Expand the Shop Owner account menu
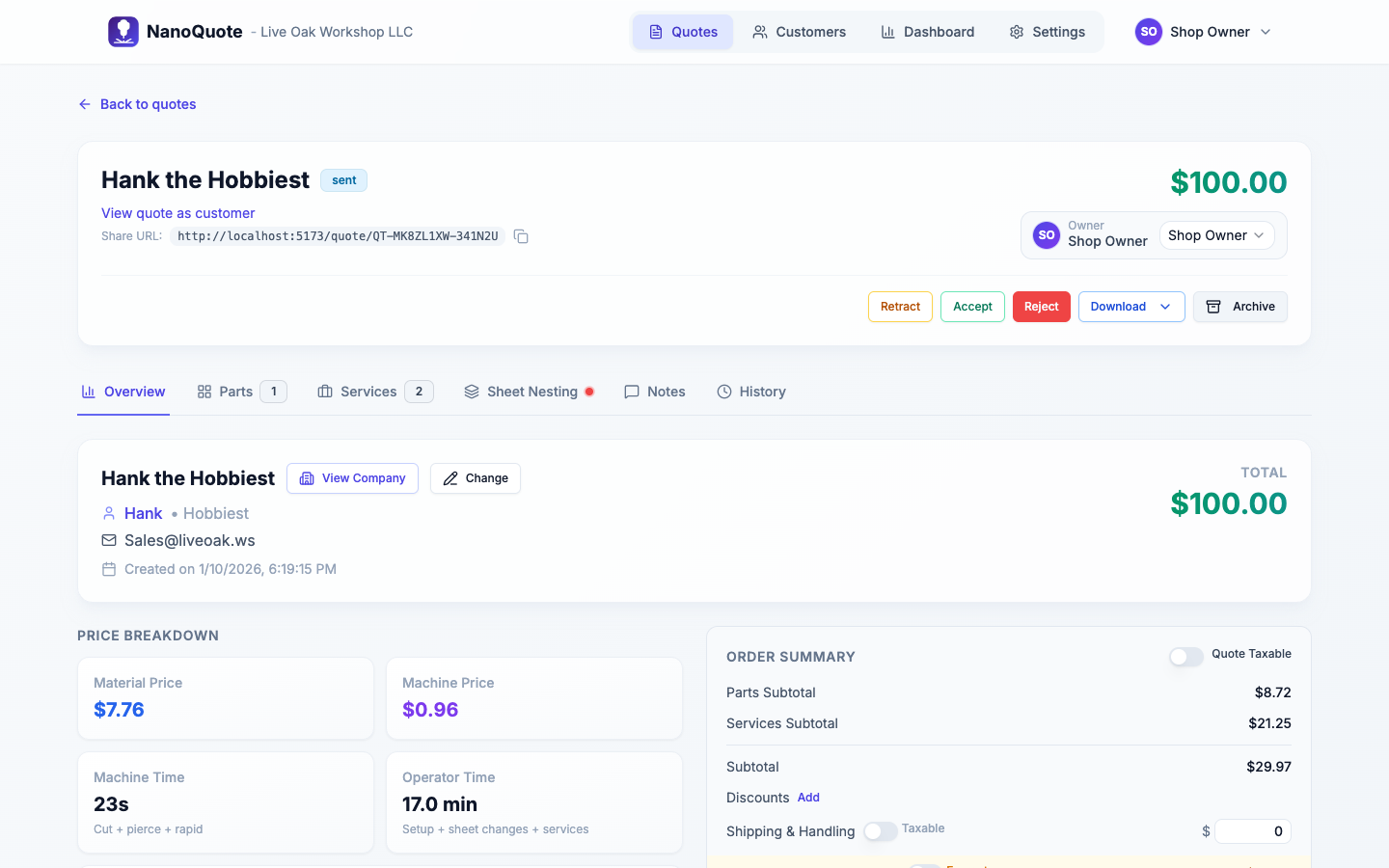The image size is (1389, 868). [1203, 32]
